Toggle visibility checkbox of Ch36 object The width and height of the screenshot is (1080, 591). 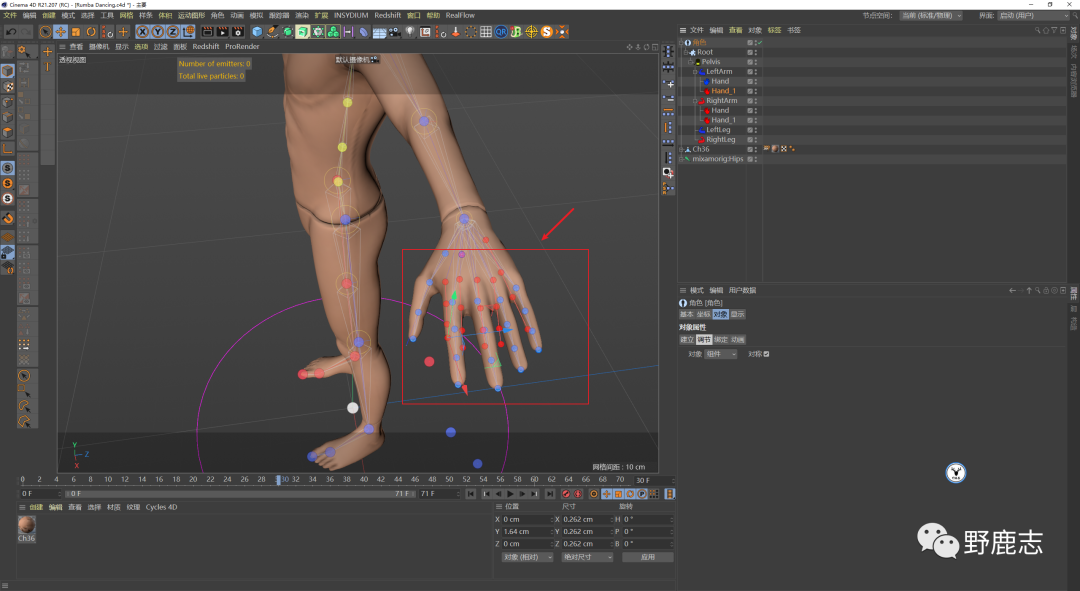[750, 149]
